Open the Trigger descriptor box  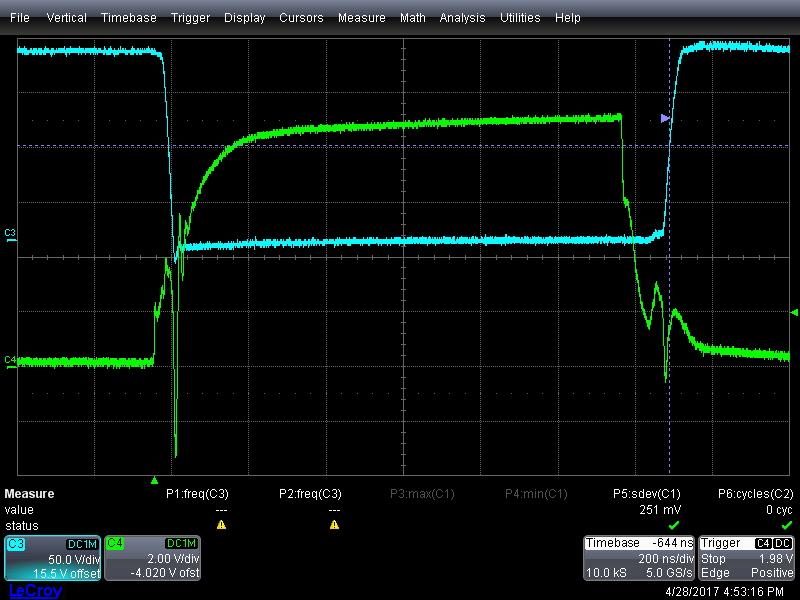click(746, 558)
